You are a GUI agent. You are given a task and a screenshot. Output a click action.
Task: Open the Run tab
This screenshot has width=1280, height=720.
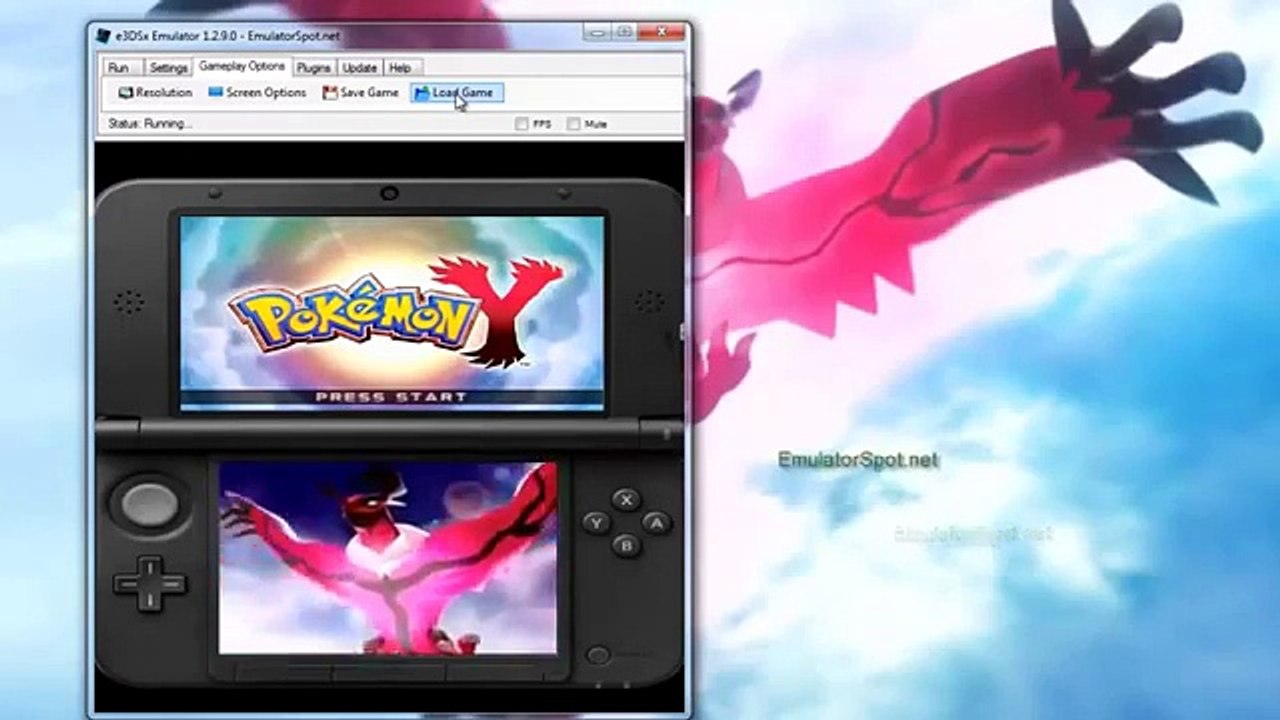[118, 68]
